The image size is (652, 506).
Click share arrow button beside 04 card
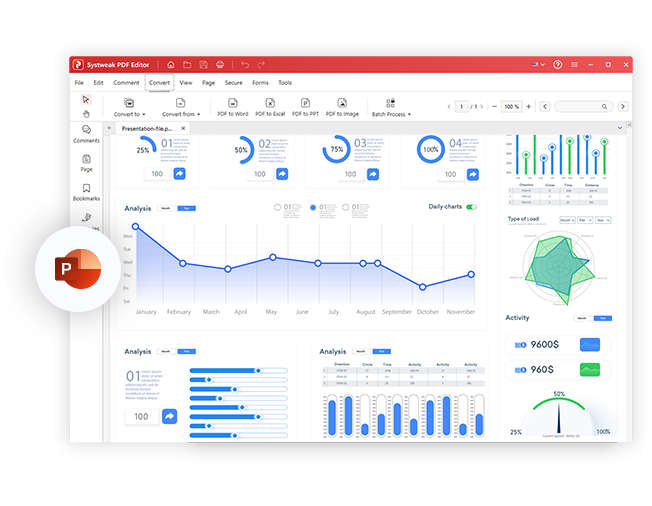[x=473, y=175]
